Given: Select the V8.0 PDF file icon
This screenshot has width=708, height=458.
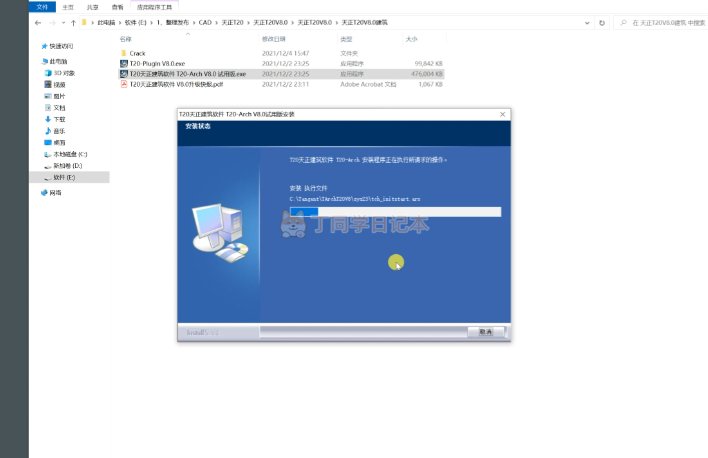Looking at the screenshot, I should click(124, 84).
